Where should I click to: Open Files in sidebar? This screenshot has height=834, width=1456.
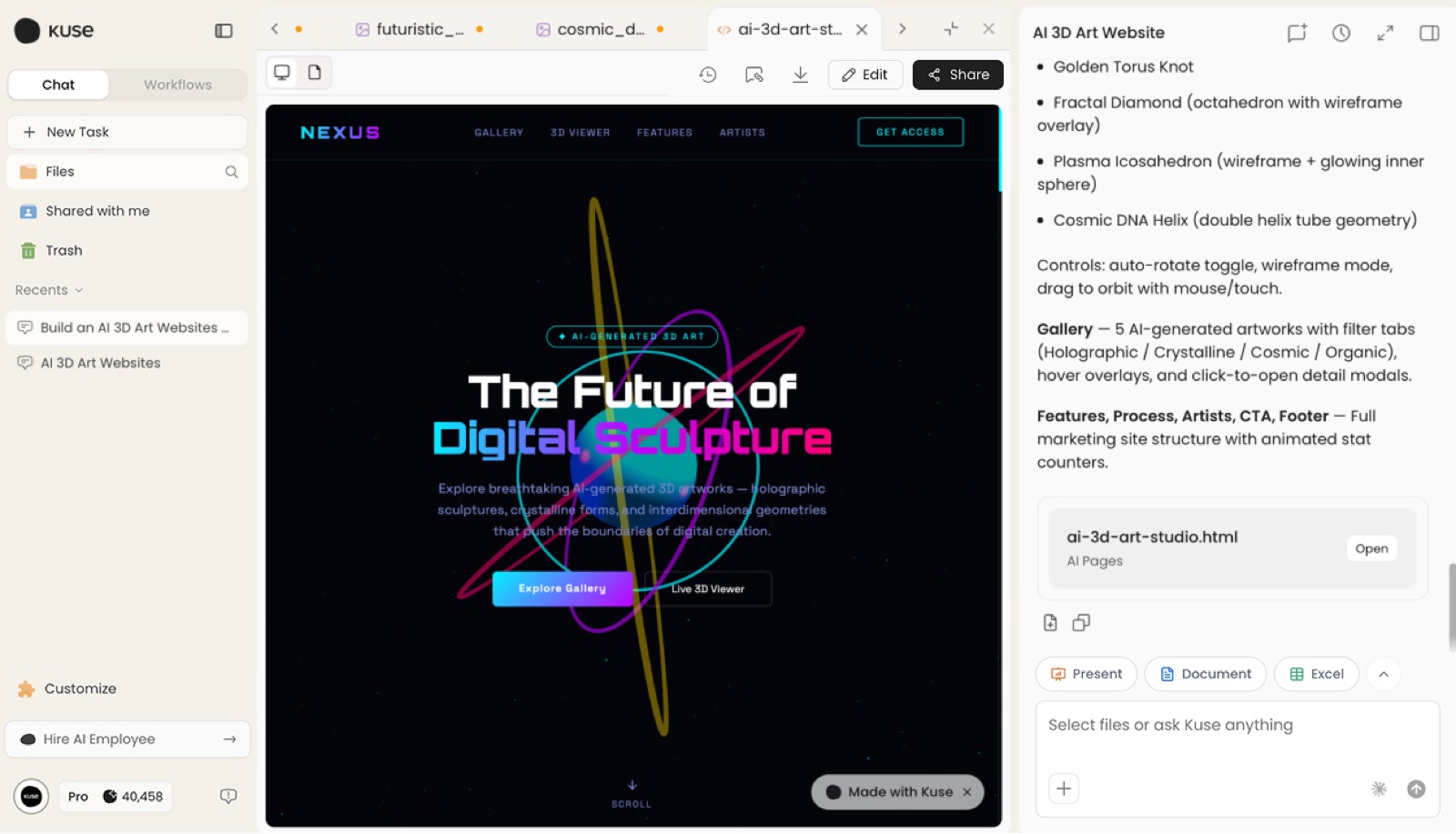click(x=127, y=172)
